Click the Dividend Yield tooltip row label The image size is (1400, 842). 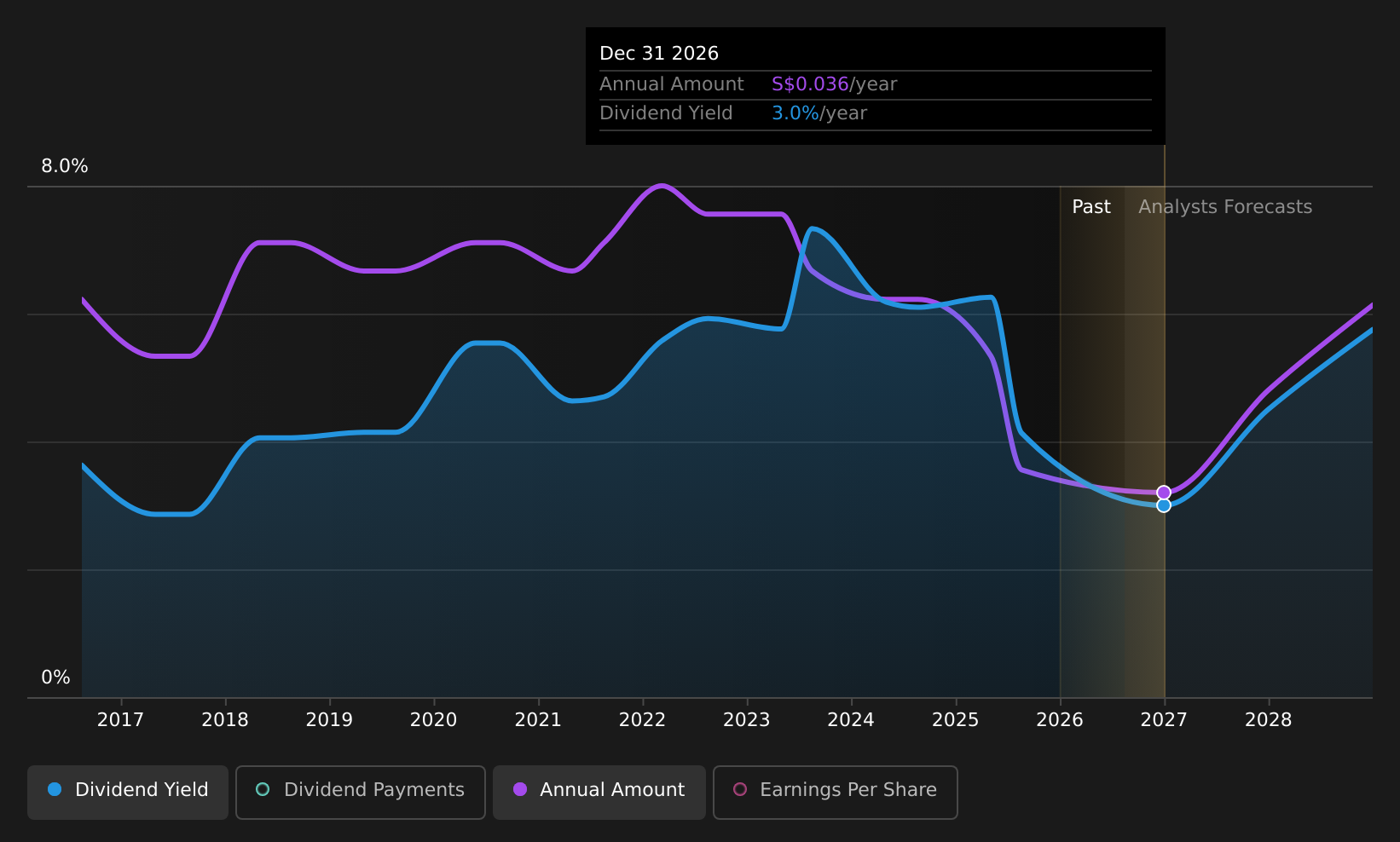(x=666, y=113)
